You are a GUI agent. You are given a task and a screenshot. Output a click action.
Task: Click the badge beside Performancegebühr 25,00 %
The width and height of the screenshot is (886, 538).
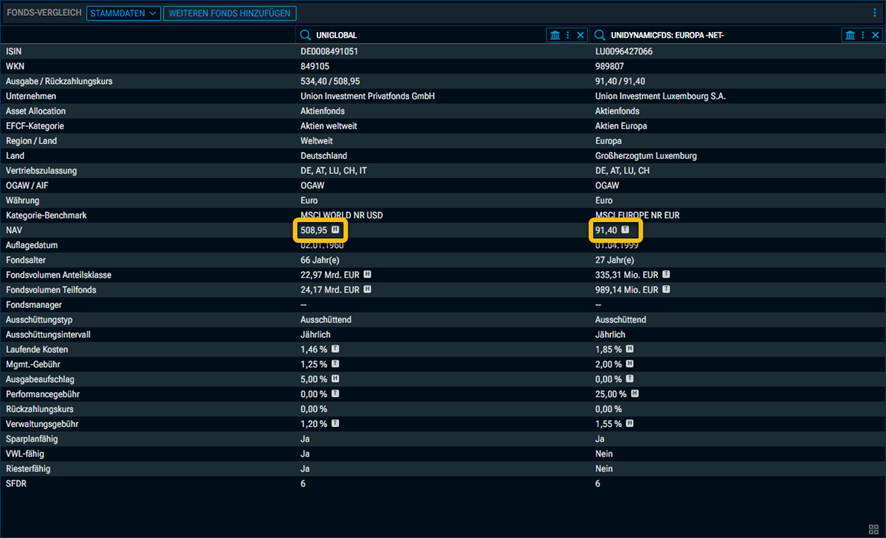(635, 393)
